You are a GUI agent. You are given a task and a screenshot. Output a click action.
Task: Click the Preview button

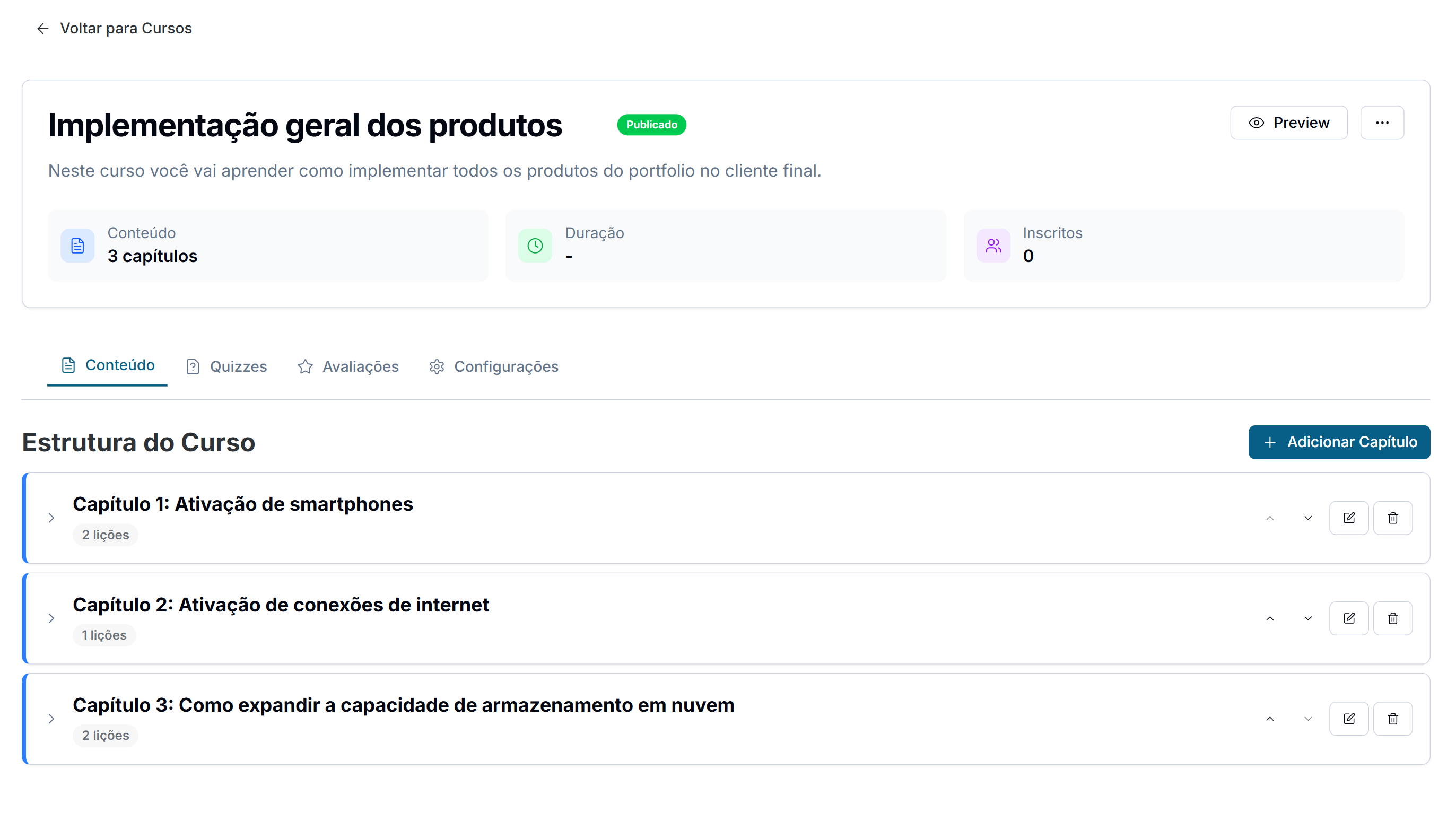(1288, 122)
